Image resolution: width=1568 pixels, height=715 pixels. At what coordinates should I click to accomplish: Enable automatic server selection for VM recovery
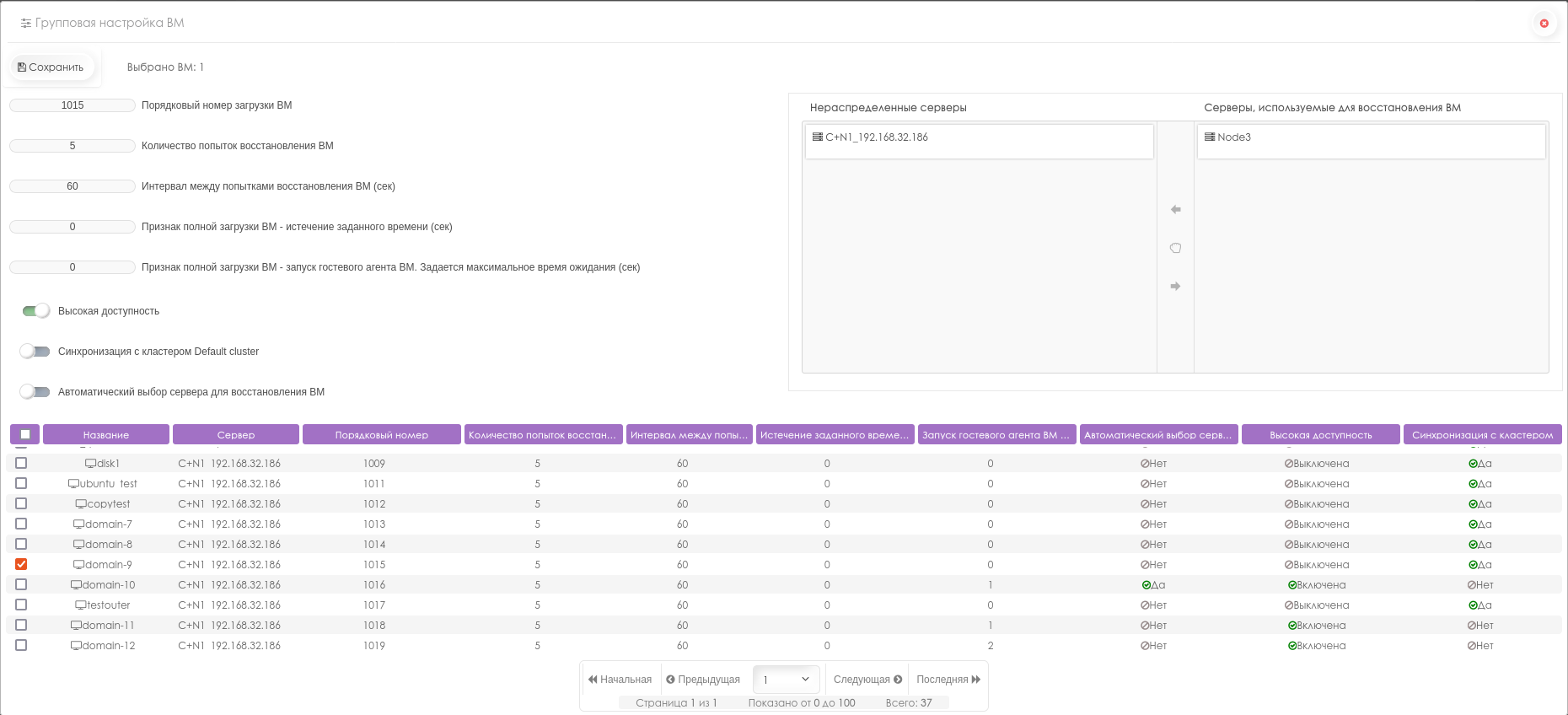click(35, 392)
